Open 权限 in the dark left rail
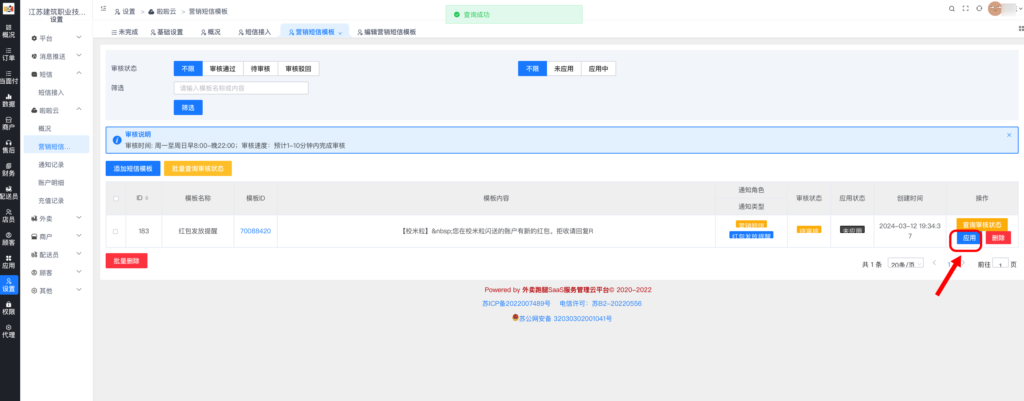Viewport: 1024px width, 401px height. click(x=8, y=308)
